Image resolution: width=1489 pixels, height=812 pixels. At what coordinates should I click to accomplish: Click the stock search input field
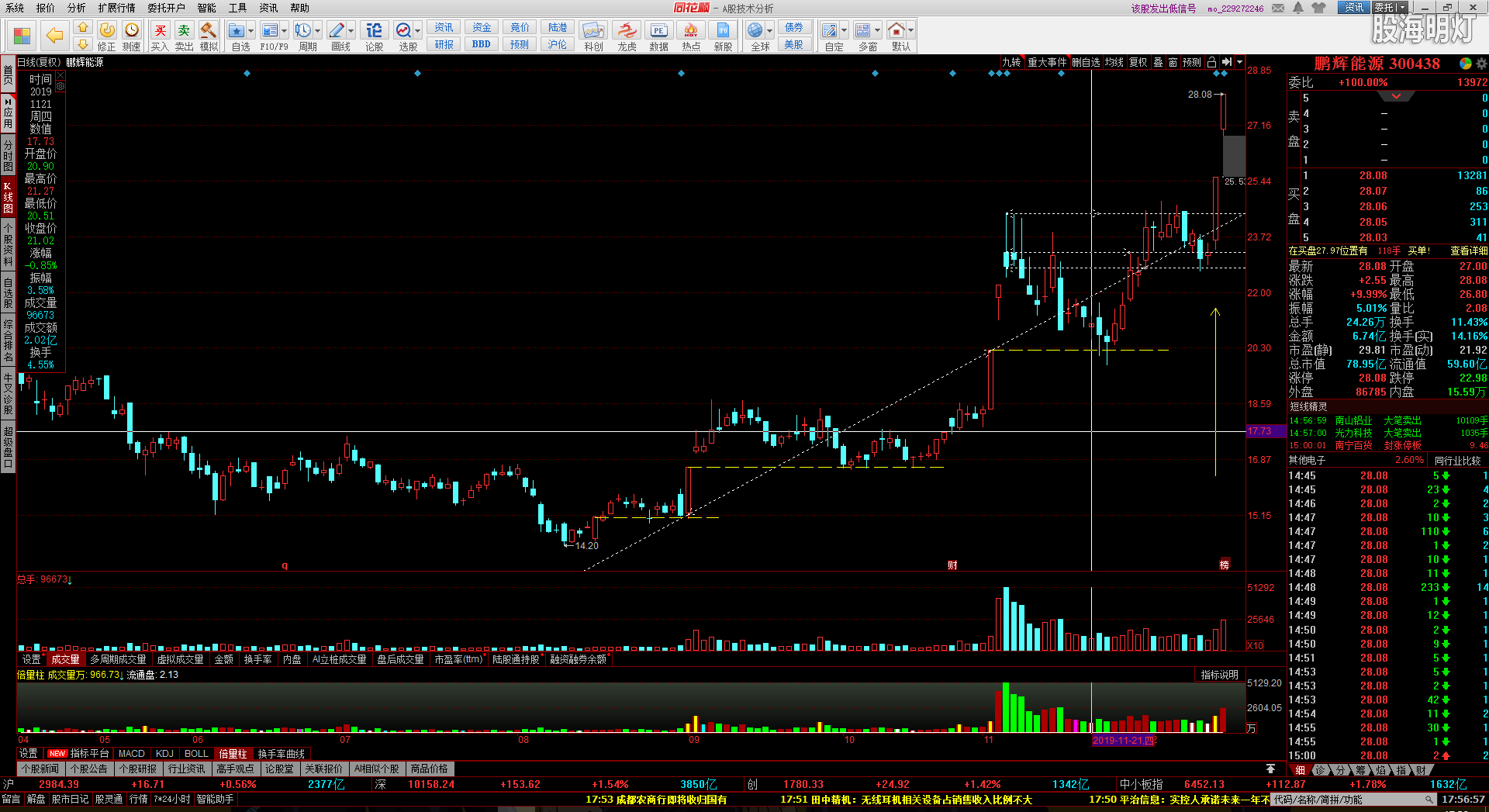[x=1354, y=799]
